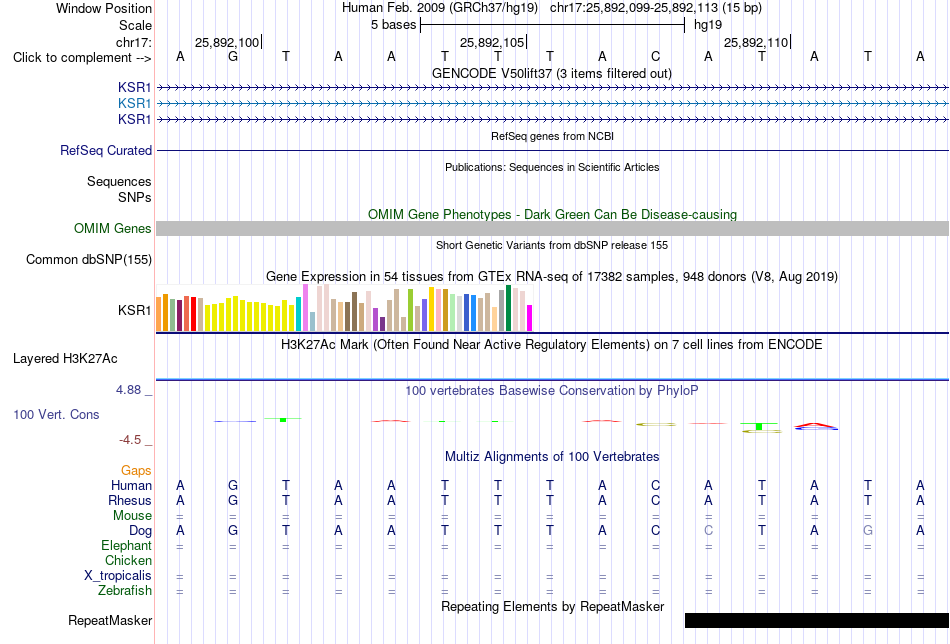
Task: Open 'Repeating Elements by RepeatMasker' title
Action: click(553, 606)
